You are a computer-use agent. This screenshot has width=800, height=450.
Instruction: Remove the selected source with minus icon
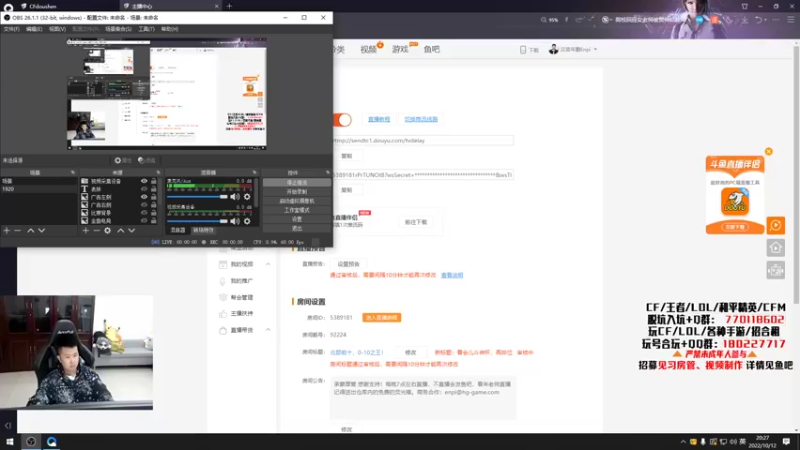coord(96,231)
